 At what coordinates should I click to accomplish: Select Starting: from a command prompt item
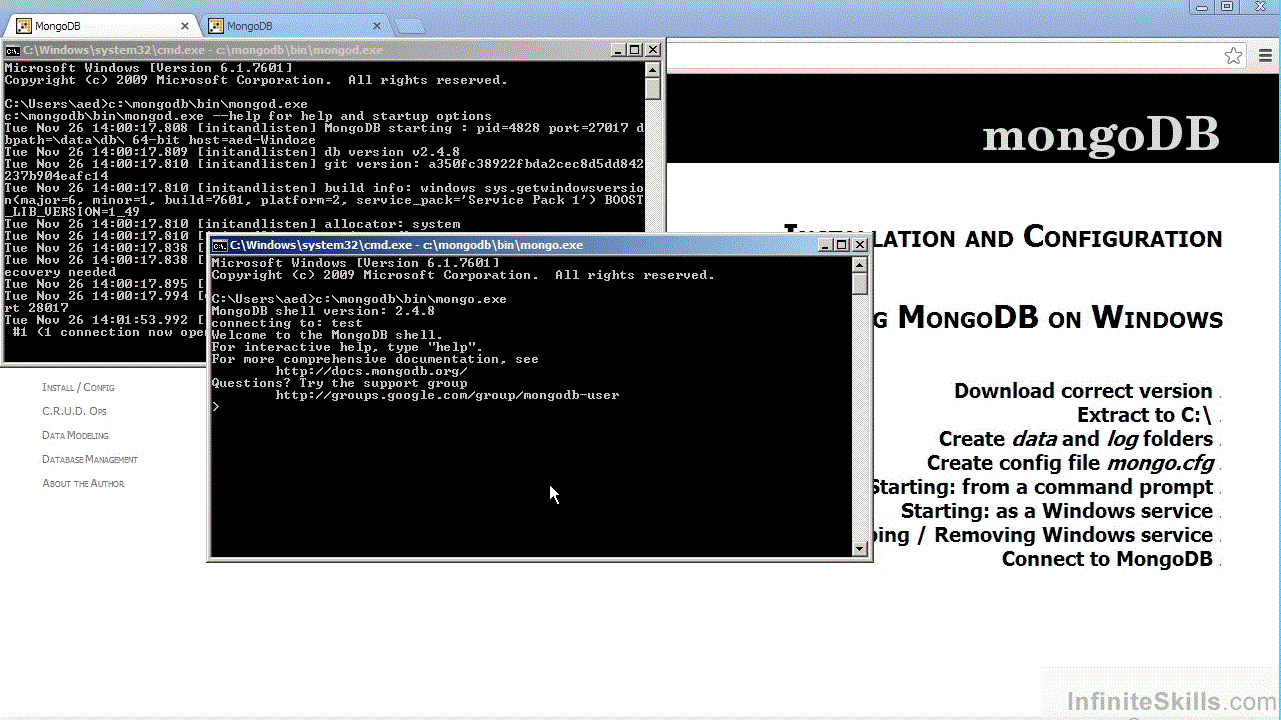[x=1042, y=487]
